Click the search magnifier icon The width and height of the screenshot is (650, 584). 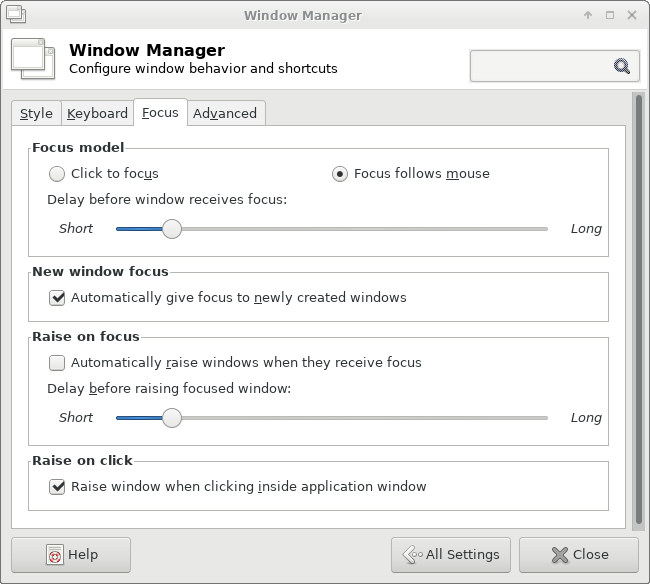[621, 66]
